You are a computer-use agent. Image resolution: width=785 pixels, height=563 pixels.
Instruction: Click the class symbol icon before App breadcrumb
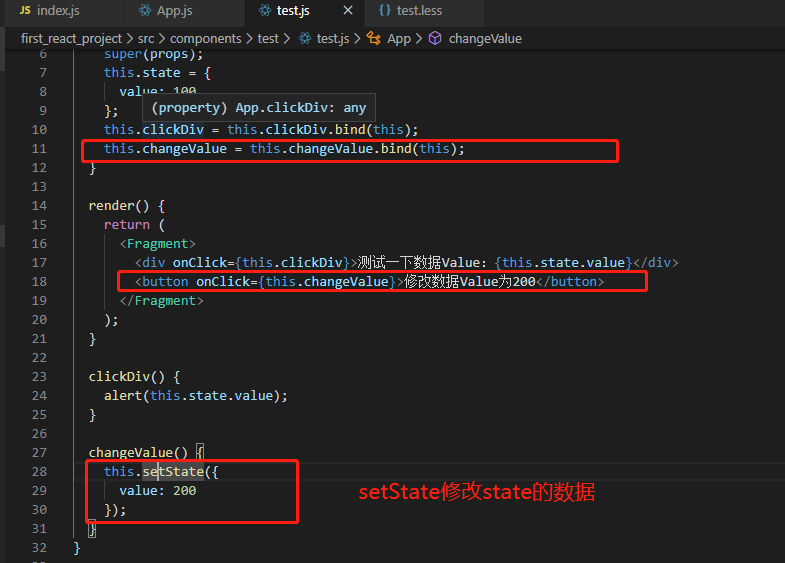coord(373,38)
